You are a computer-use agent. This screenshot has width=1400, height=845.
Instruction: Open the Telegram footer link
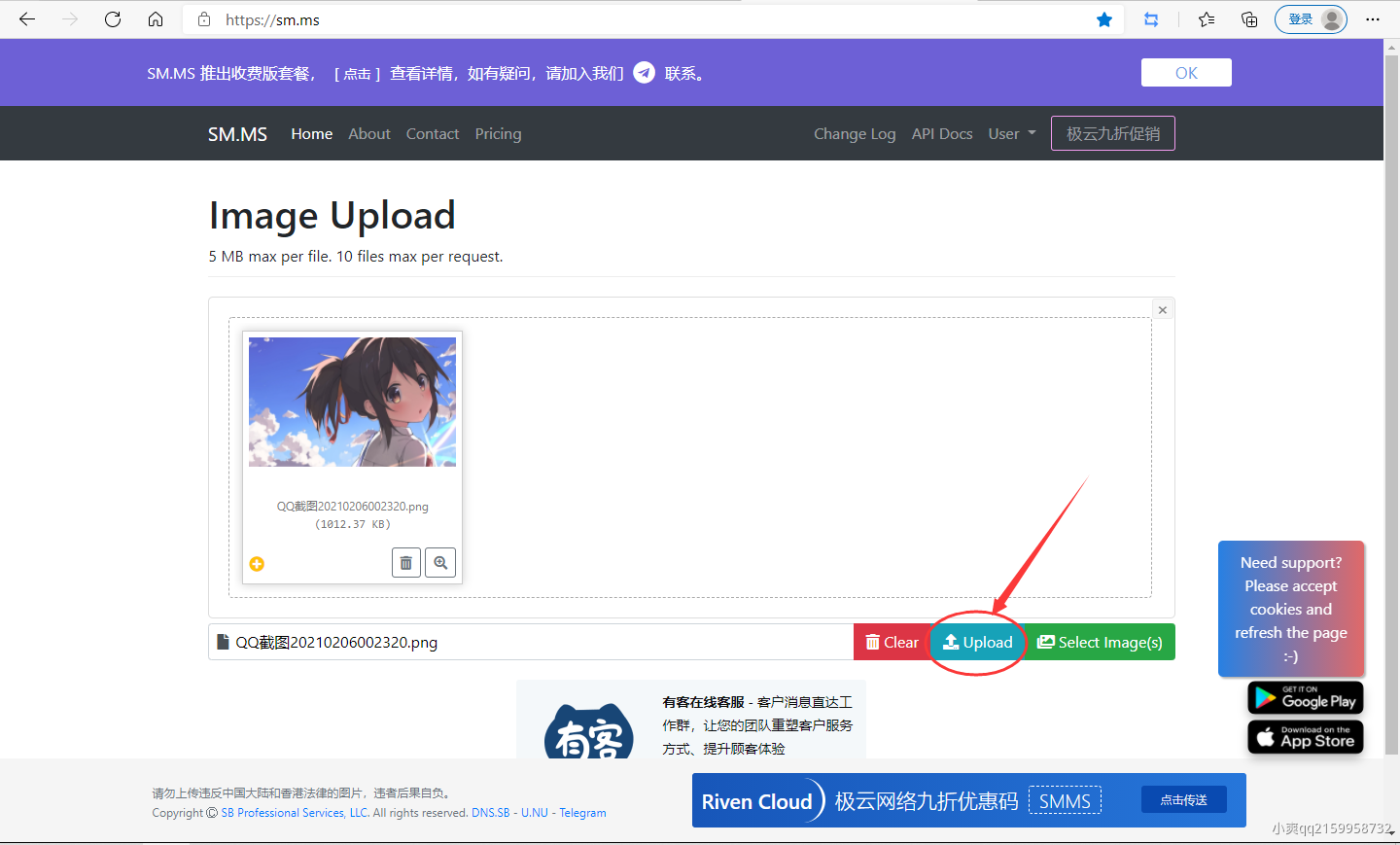[582, 813]
